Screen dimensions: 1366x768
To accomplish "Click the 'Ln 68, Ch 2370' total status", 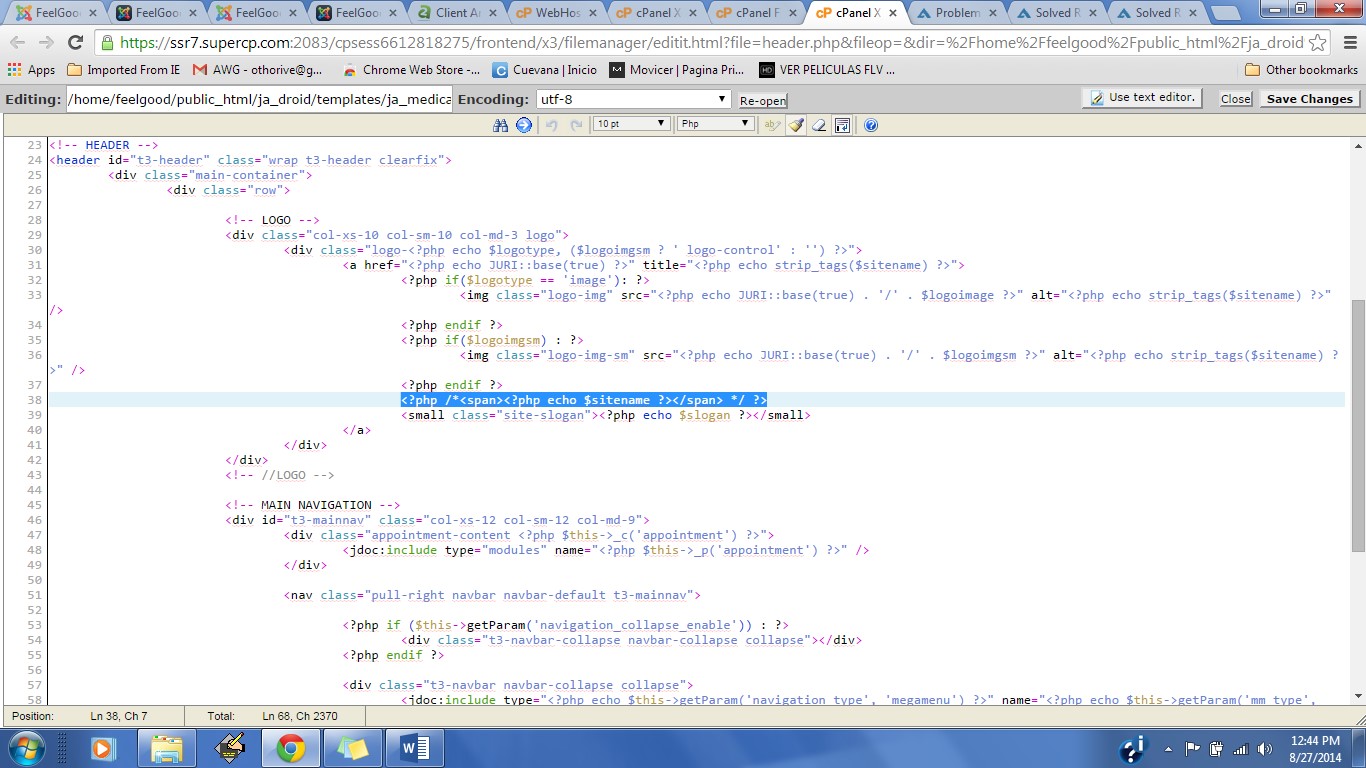I will click(x=300, y=716).
